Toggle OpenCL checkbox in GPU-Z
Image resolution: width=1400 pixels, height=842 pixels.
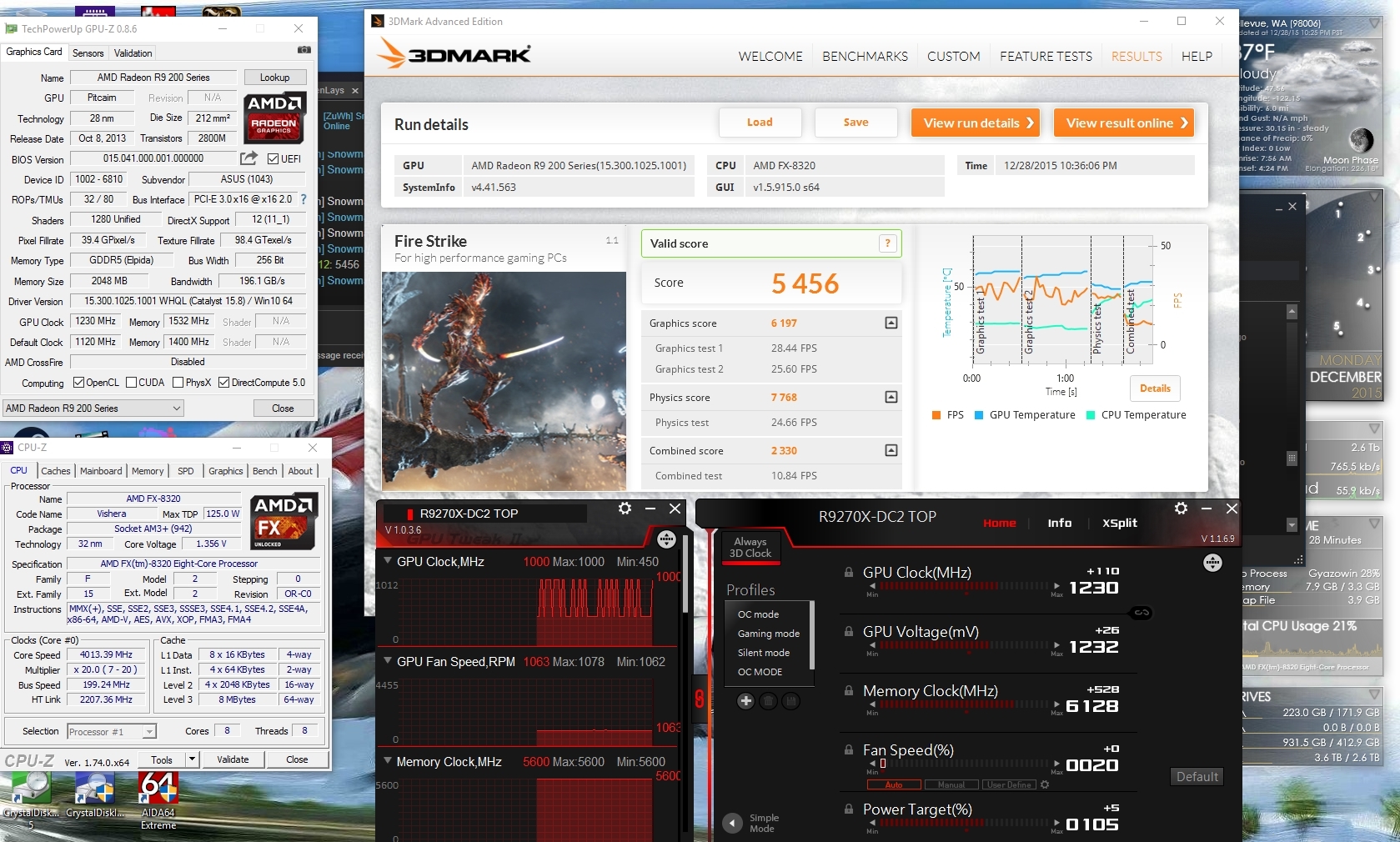click(x=78, y=383)
